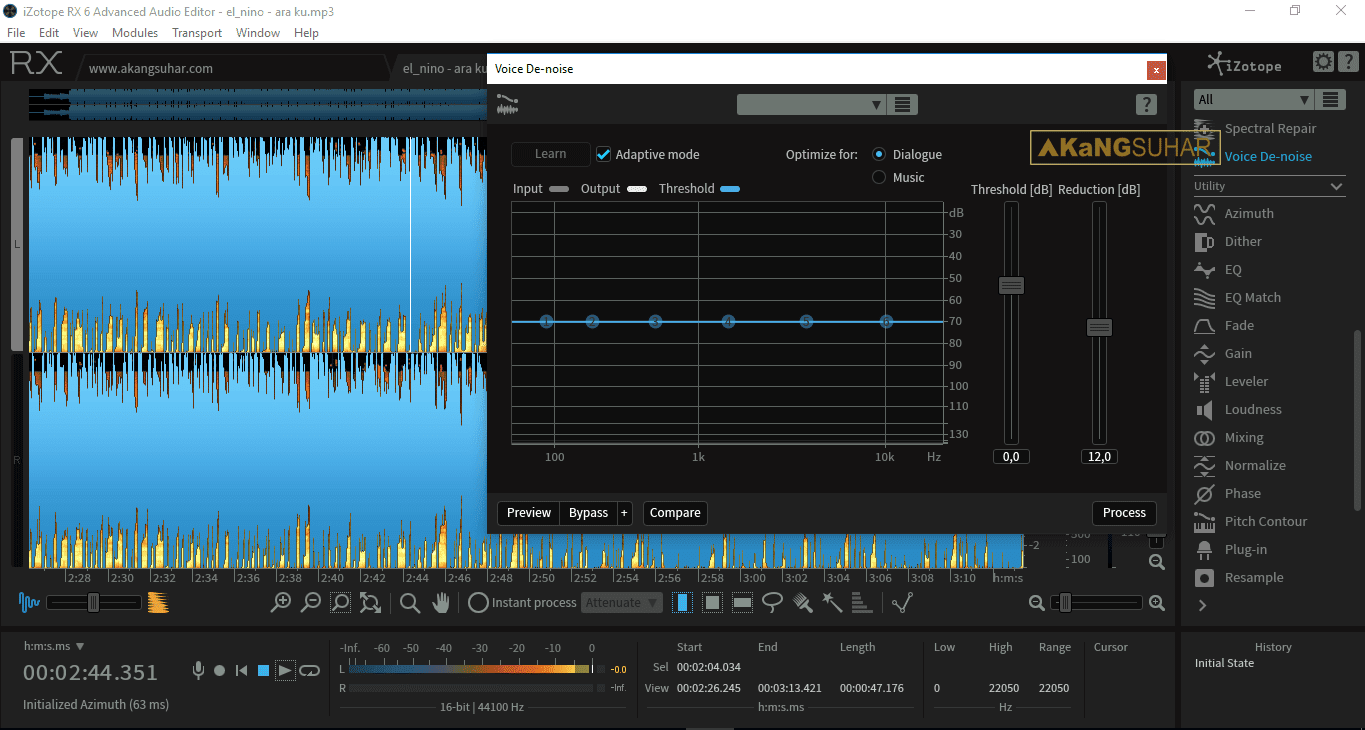Viewport: 1365px width, 730px height.
Task: Open the Transport menu
Action: (197, 33)
